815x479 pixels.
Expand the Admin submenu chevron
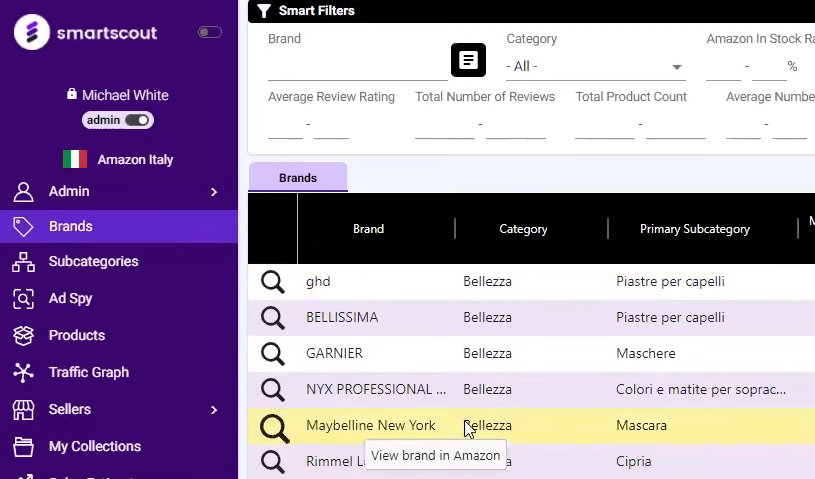214,192
